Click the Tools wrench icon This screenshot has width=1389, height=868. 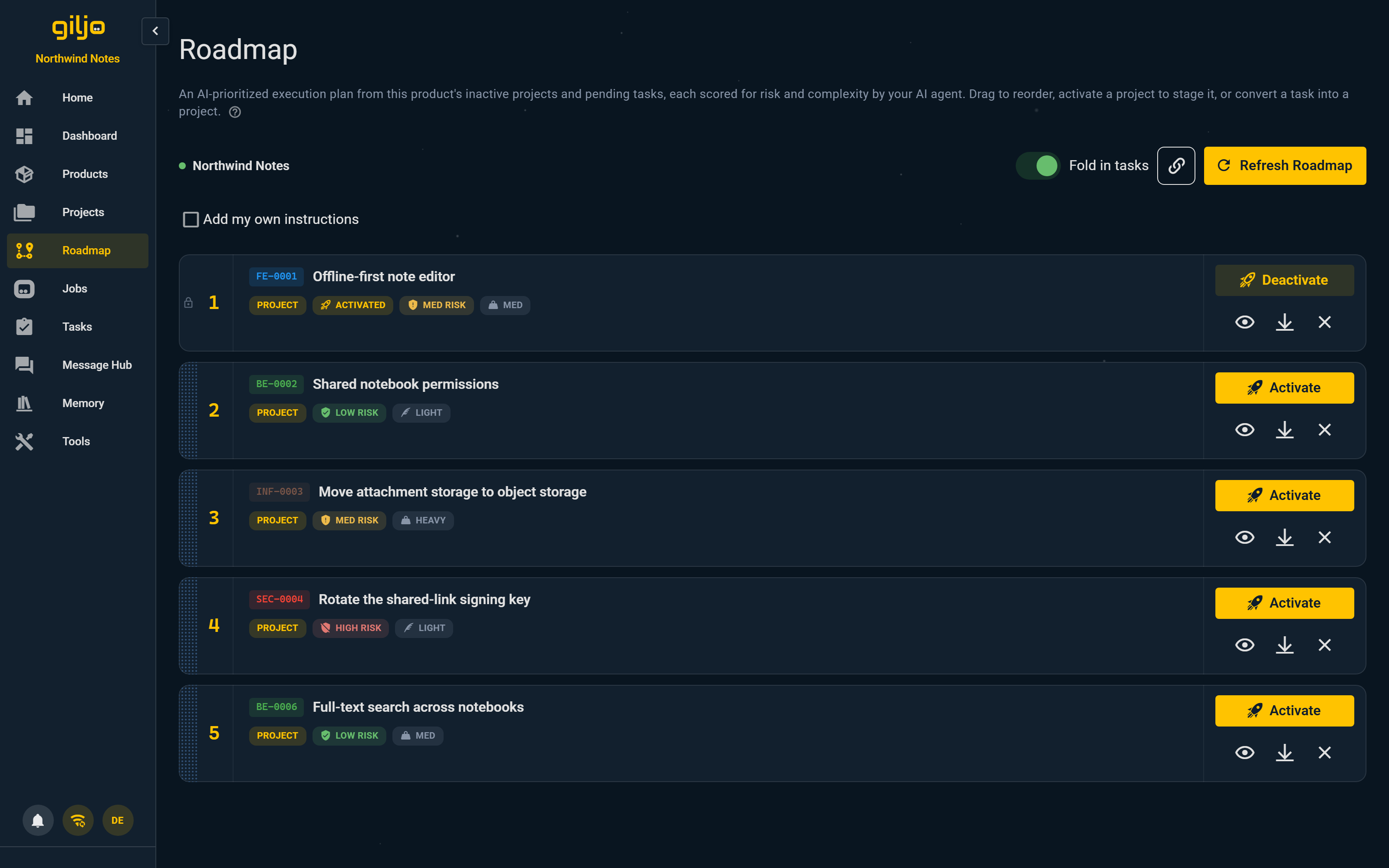point(24,441)
